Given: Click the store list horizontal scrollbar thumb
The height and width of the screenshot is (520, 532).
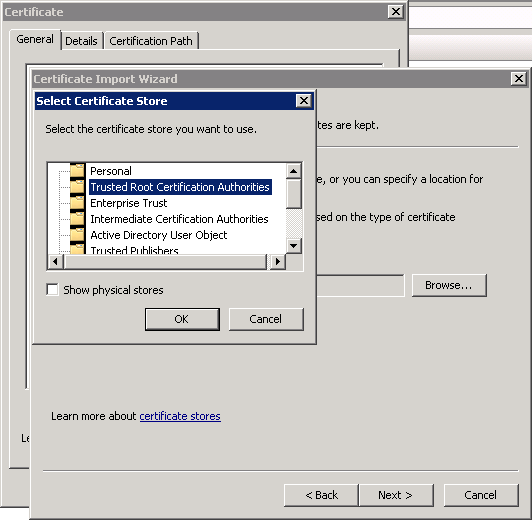Looking at the screenshot, I should tap(165, 262).
